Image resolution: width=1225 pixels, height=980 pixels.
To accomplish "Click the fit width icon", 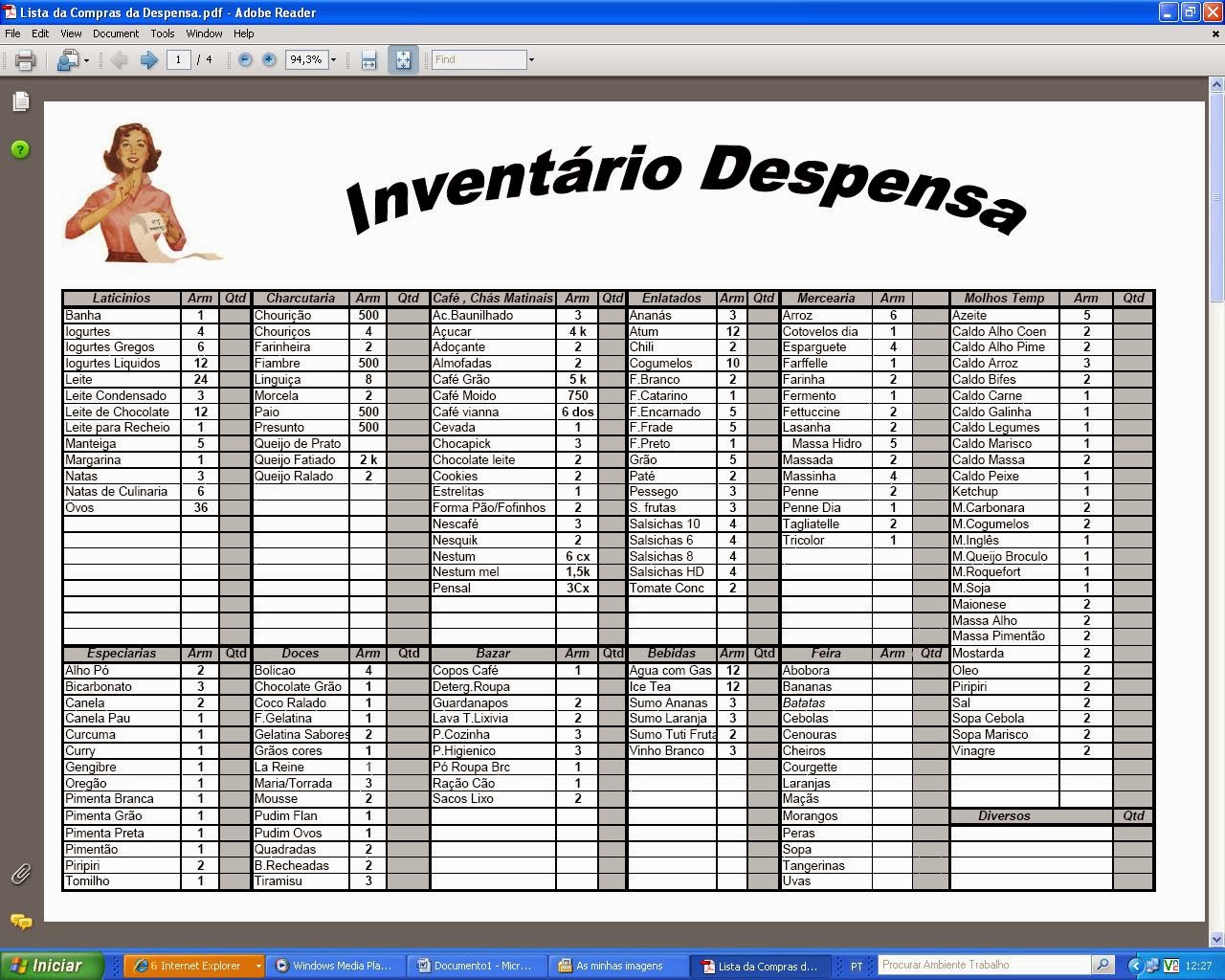I will [x=369, y=60].
